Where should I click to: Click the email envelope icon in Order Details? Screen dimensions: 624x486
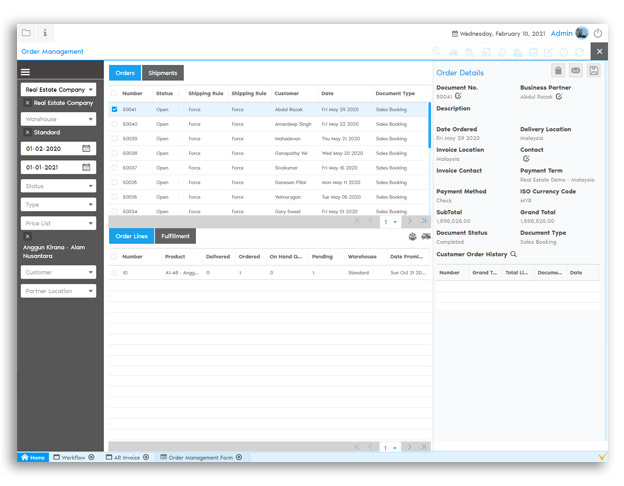(x=576, y=71)
